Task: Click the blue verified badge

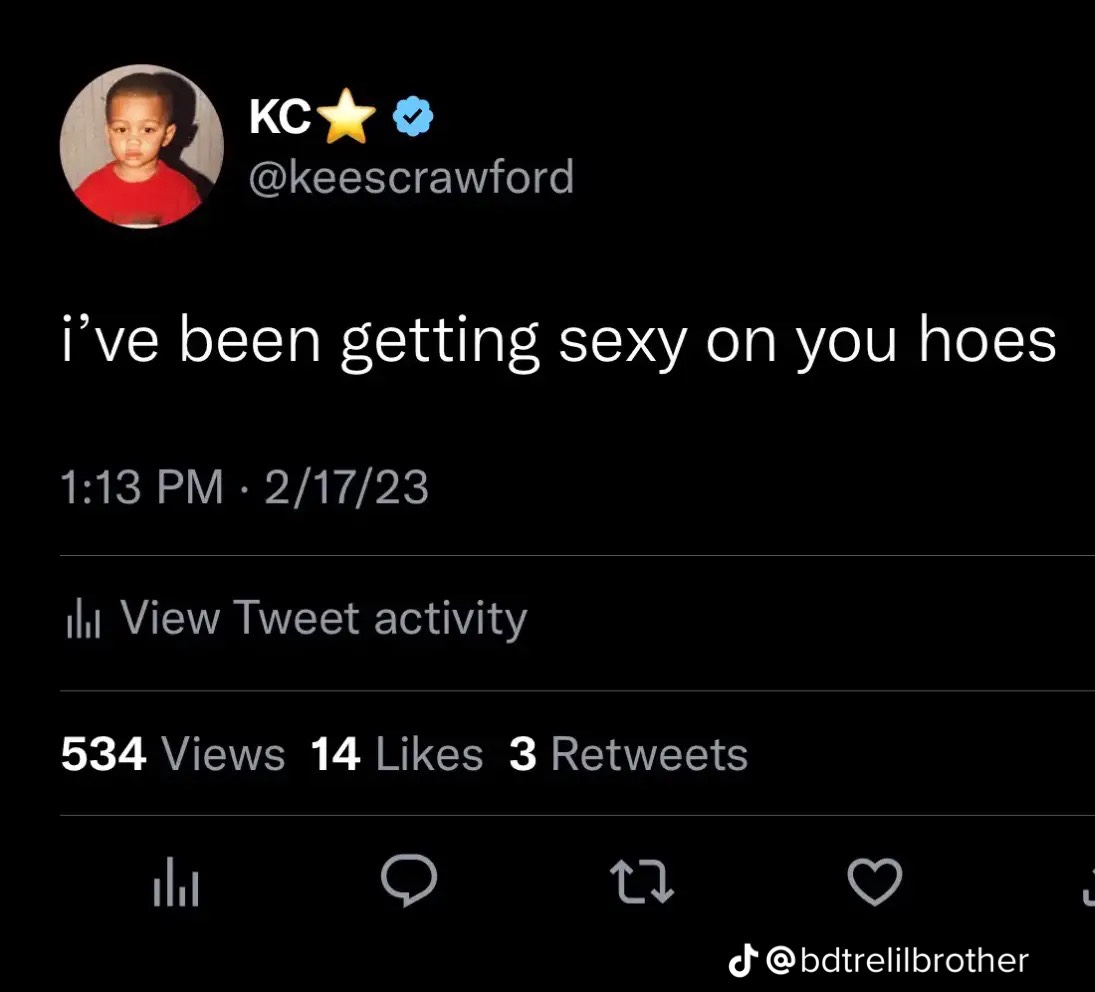Action: click(x=411, y=119)
